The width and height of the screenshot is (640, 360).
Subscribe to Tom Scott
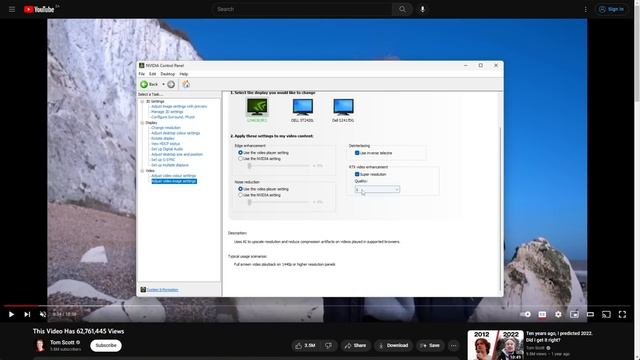[x=106, y=345]
